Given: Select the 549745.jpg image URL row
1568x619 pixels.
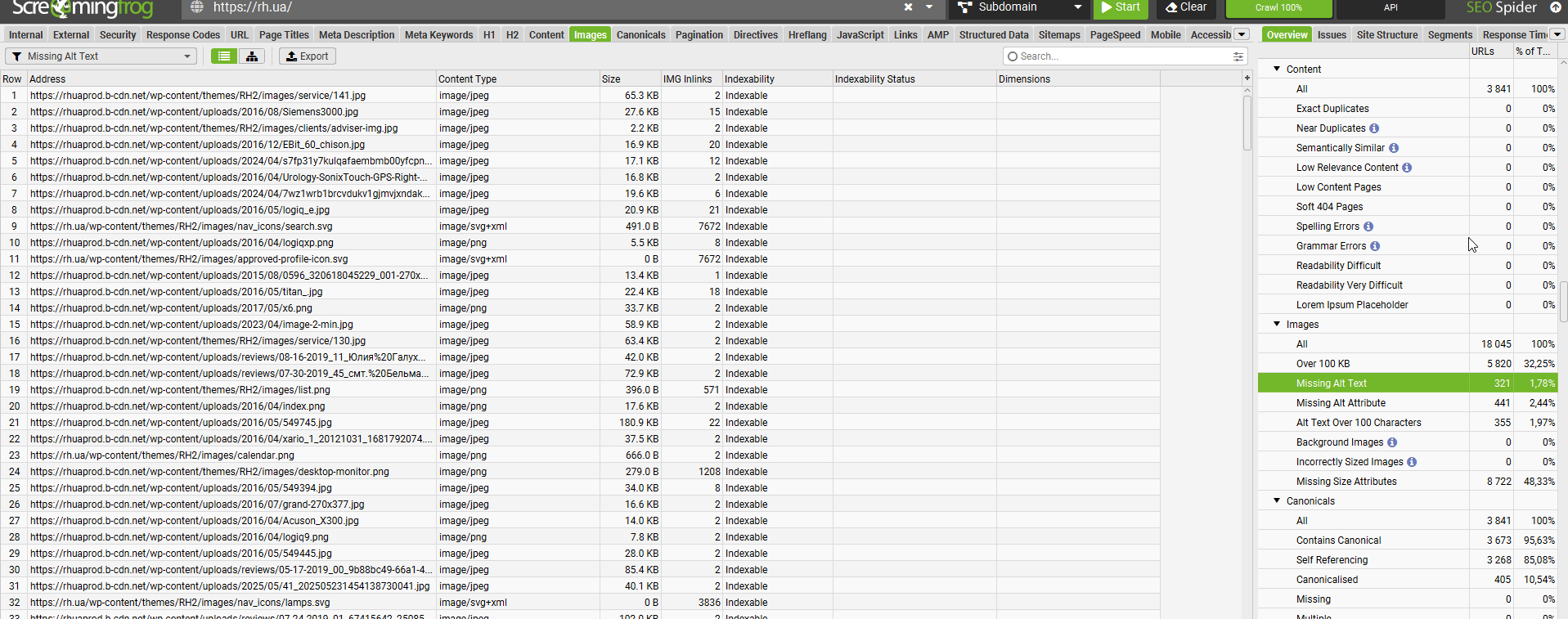Looking at the screenshot, I should [580, 423].
